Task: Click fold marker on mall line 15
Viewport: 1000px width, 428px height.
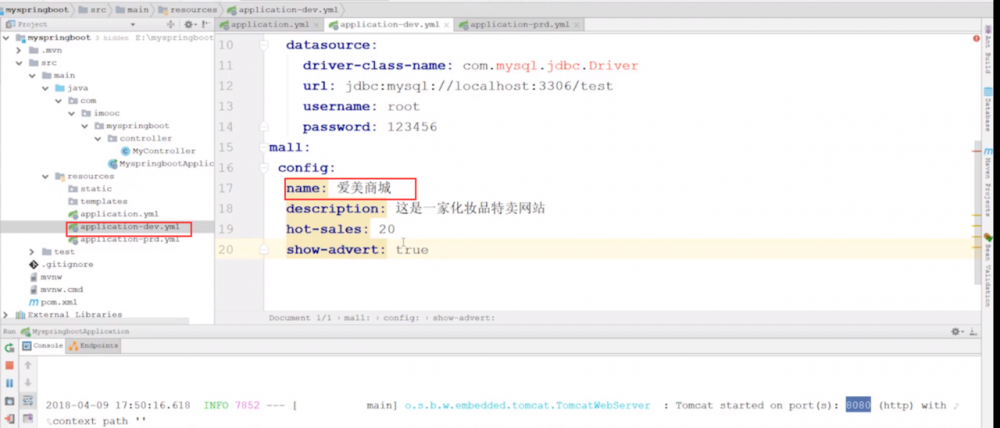Action: (x=263, y=147)
